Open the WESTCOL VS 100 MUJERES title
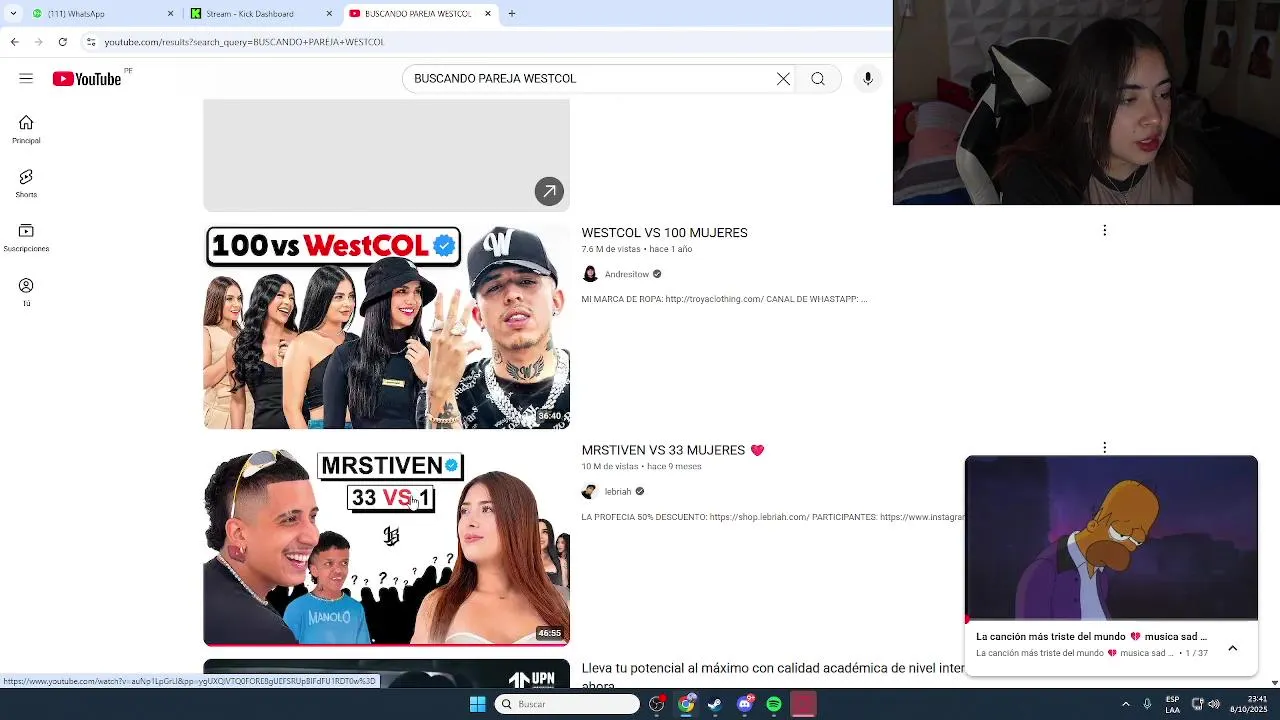This screenshot has width=1280, height=720. (664, 233)
